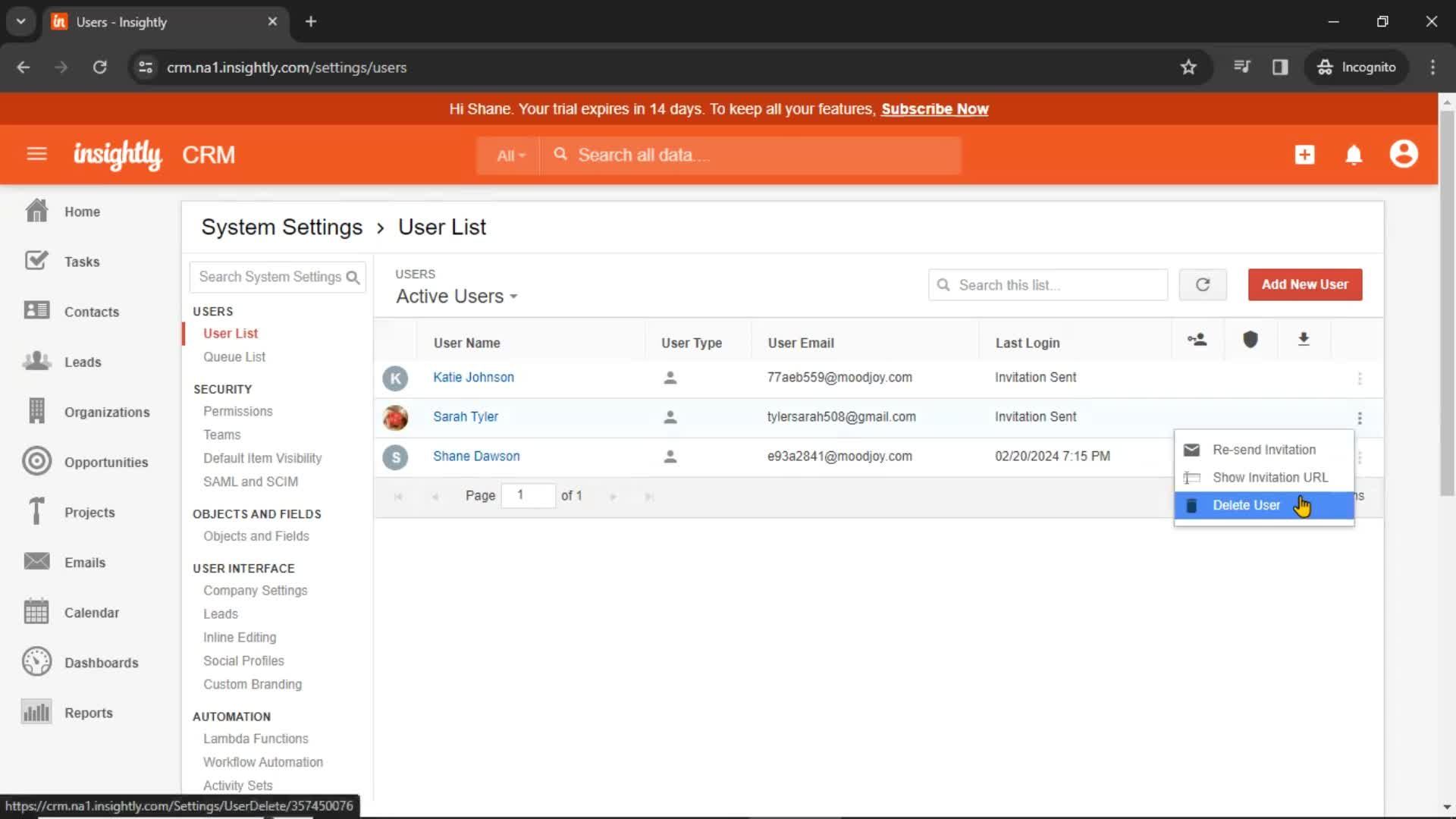Open the browser side panel icon

(x=1280, y=67)
